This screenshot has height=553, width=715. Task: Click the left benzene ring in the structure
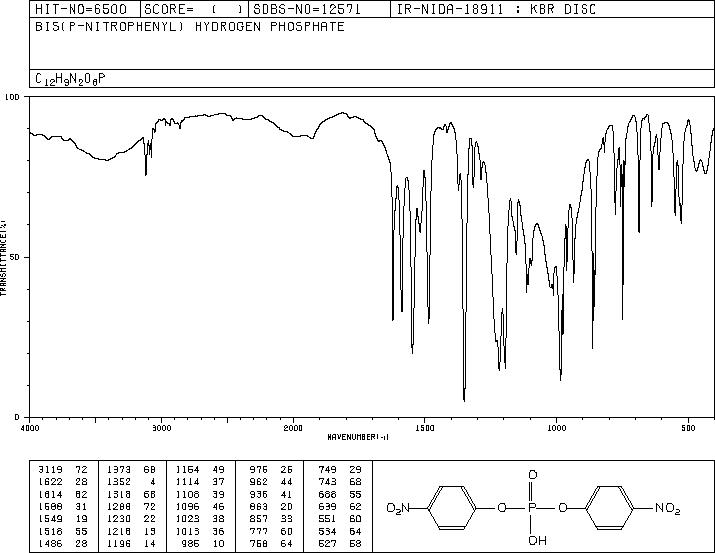click(x=452, y=507)
